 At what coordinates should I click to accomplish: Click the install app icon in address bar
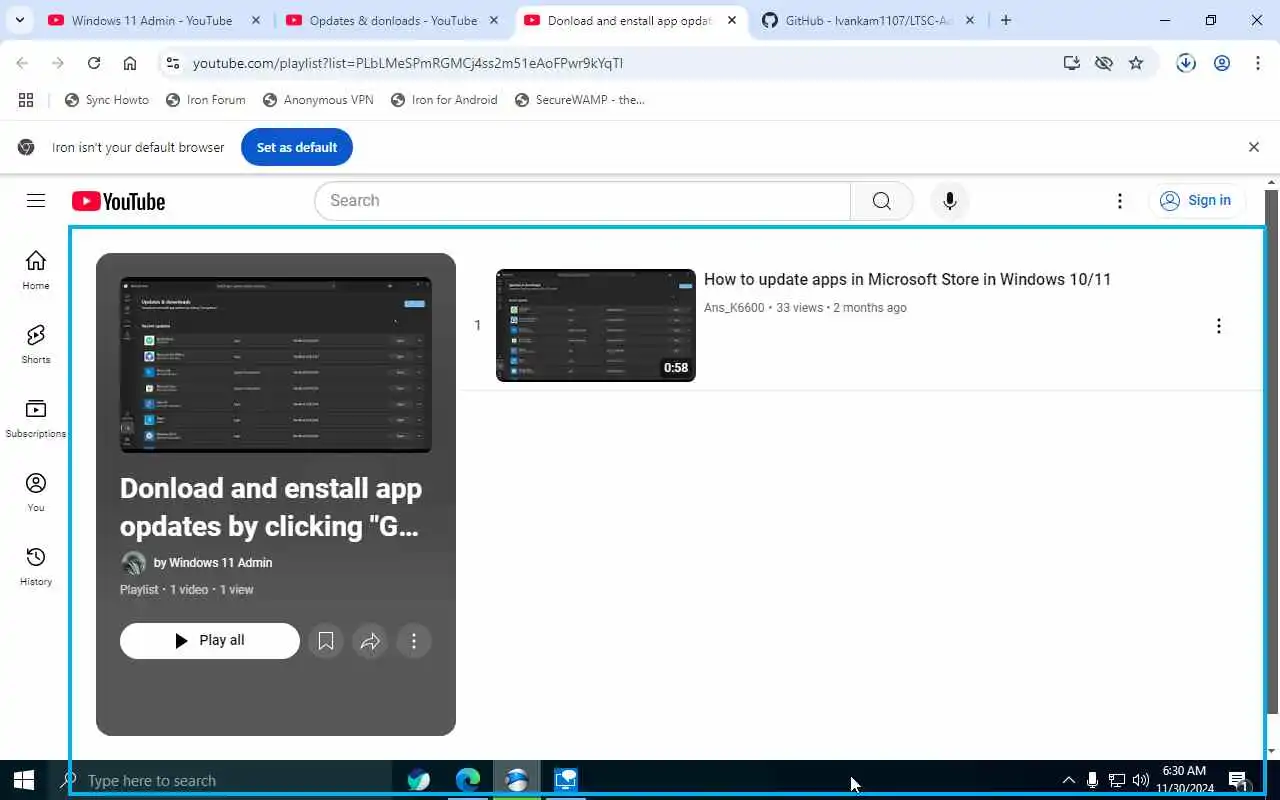(1072, 63)
